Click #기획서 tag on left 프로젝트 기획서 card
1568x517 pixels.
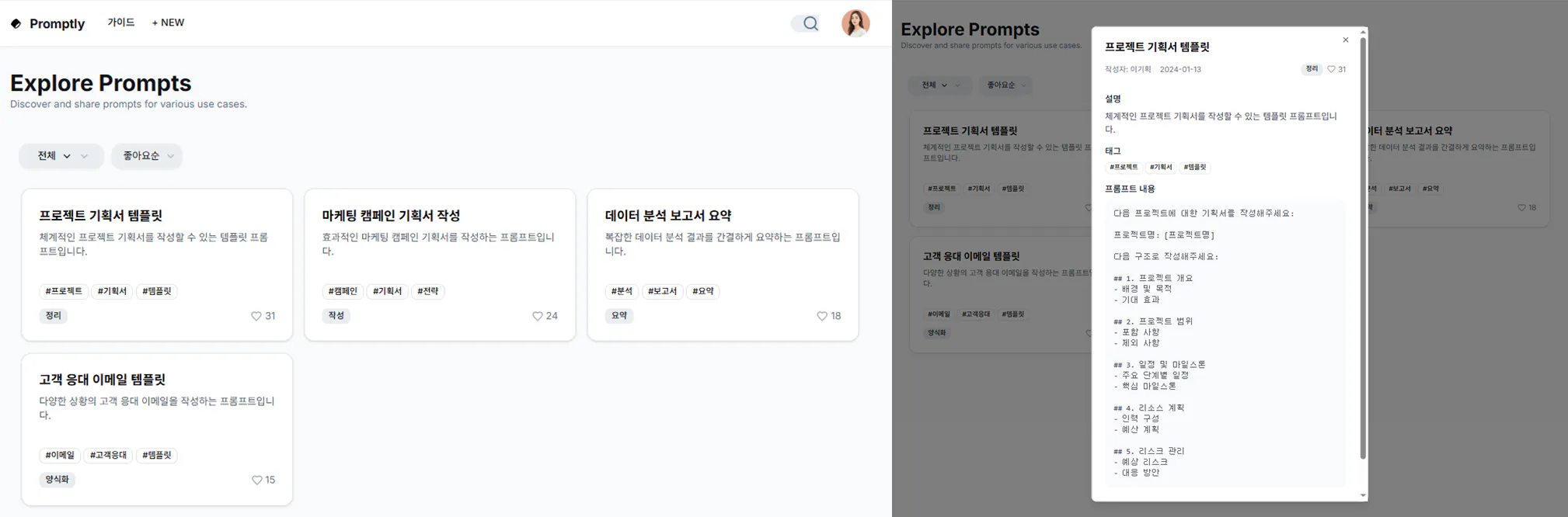[112, 291]
